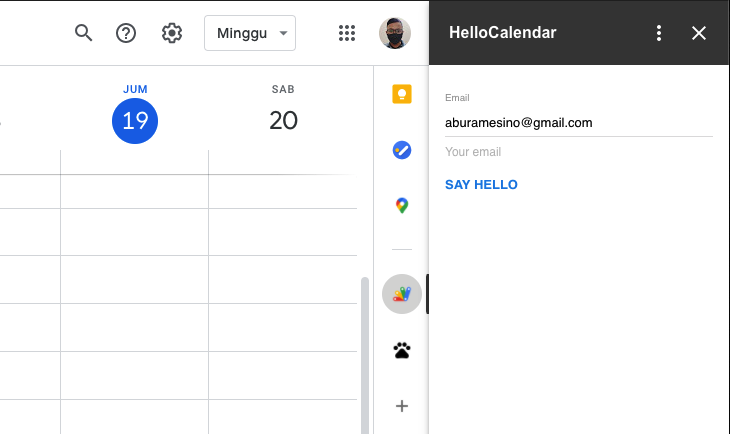Open the paw print add-on
730x434 pixels.
pyautogui.click(x=402, y=351)
